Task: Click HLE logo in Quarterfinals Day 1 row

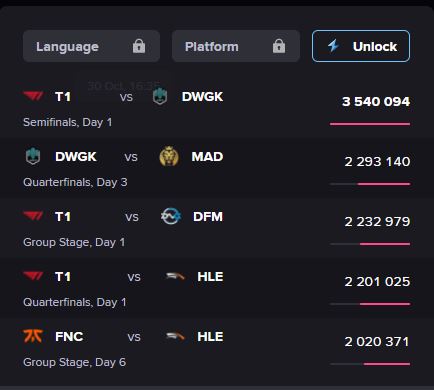Action: point(175,276)
